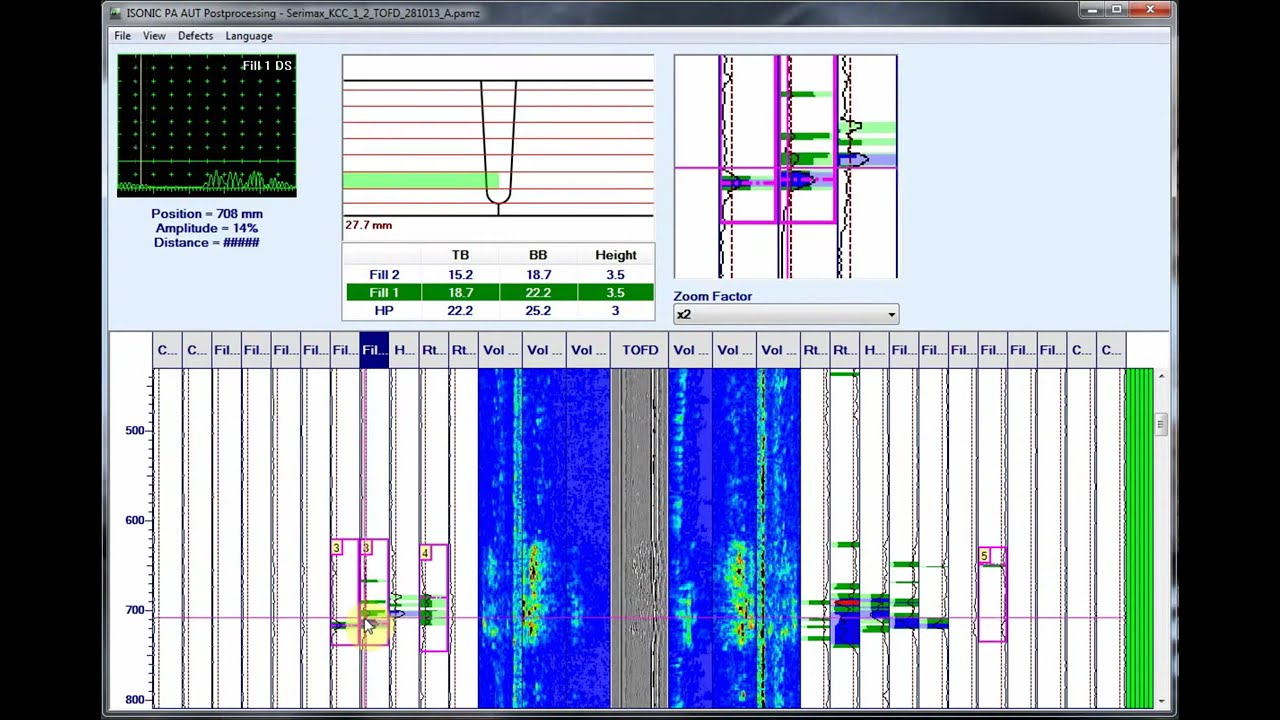Click the zoomed strip chart preview panel
This screenshot has height=720, width=1280.
tap(786, 167)
